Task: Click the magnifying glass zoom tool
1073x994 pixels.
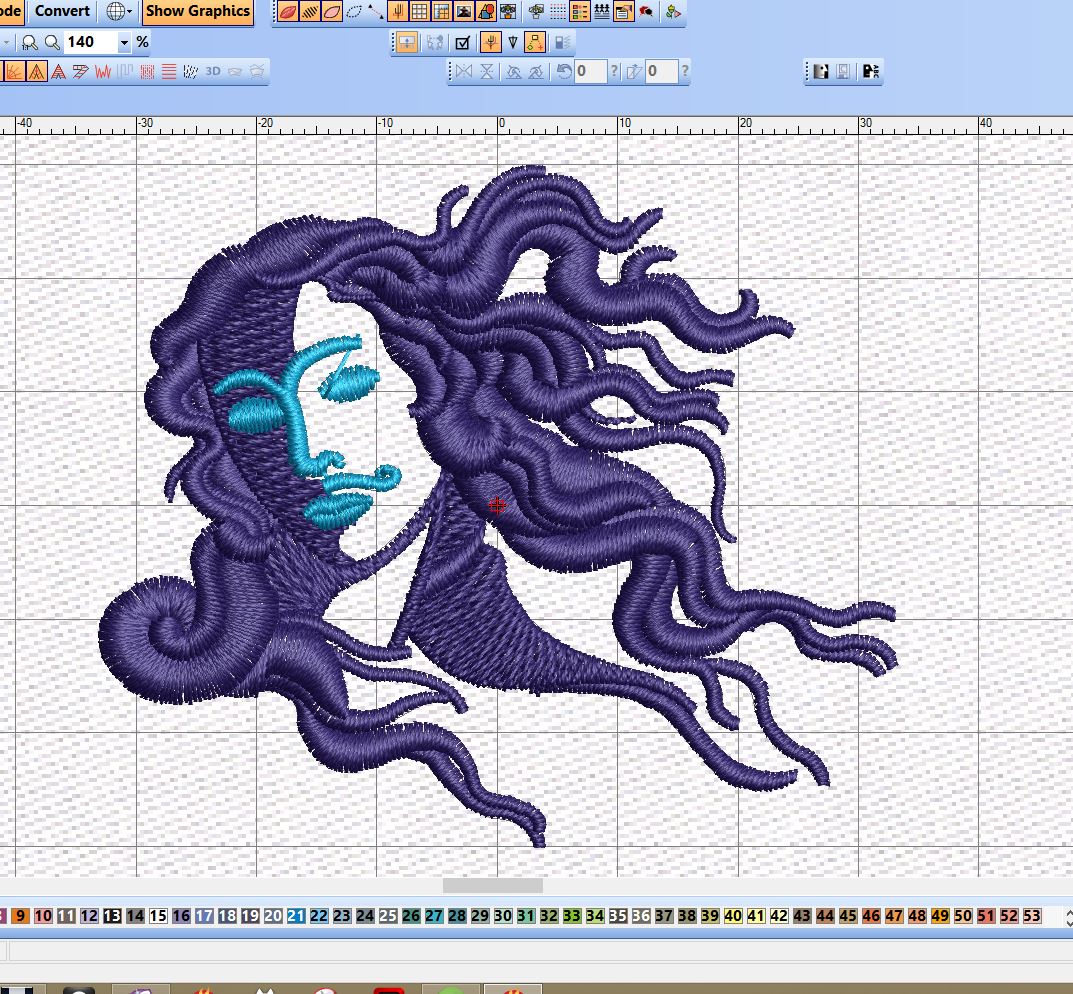Action: click(51, 42)
